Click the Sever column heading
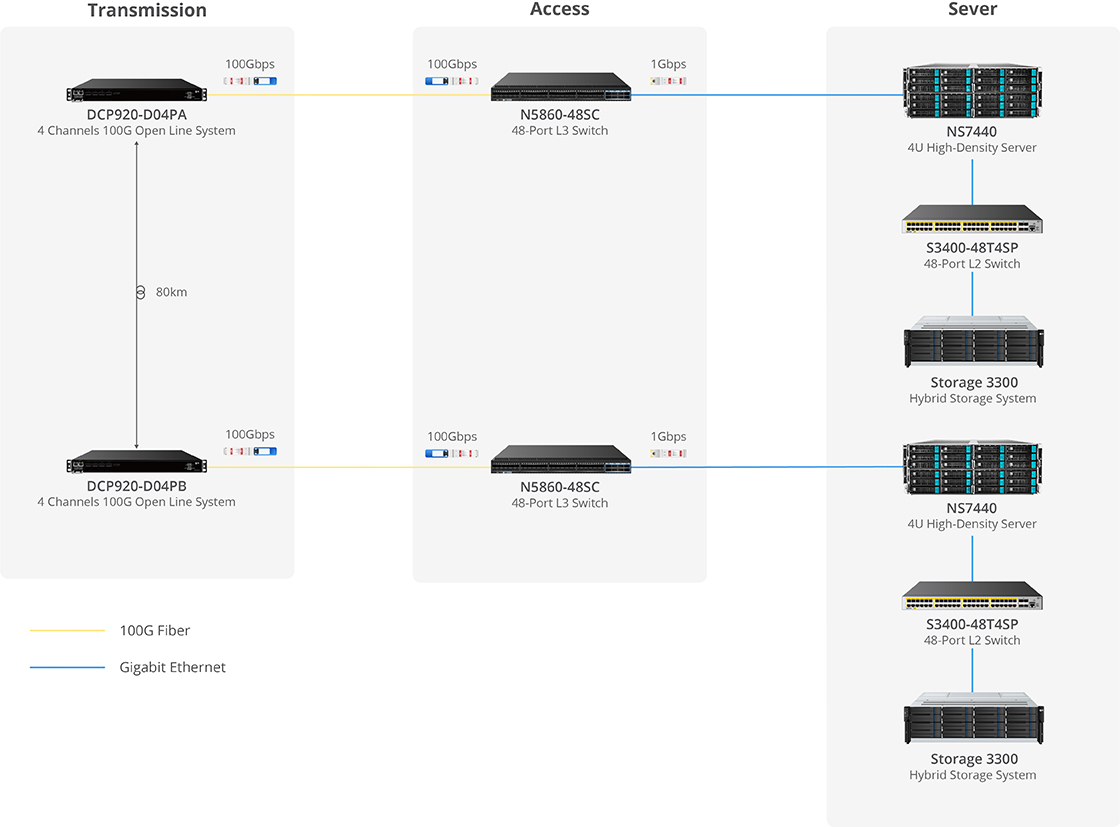 (x=972, y=10)
